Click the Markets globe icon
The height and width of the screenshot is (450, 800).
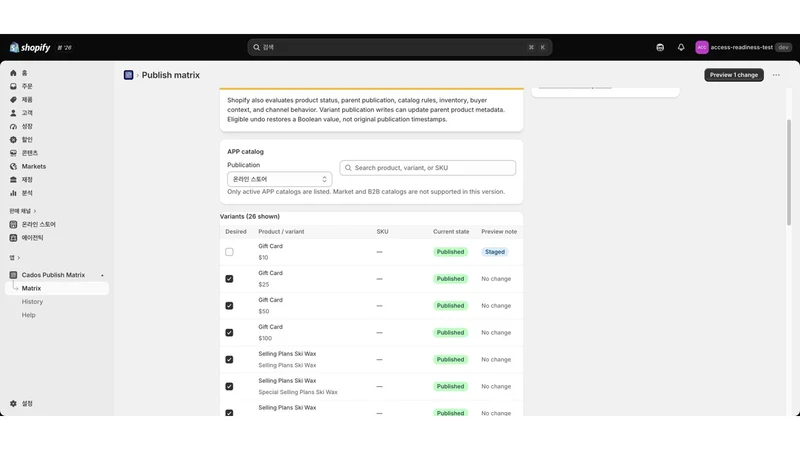click(13, 166)
